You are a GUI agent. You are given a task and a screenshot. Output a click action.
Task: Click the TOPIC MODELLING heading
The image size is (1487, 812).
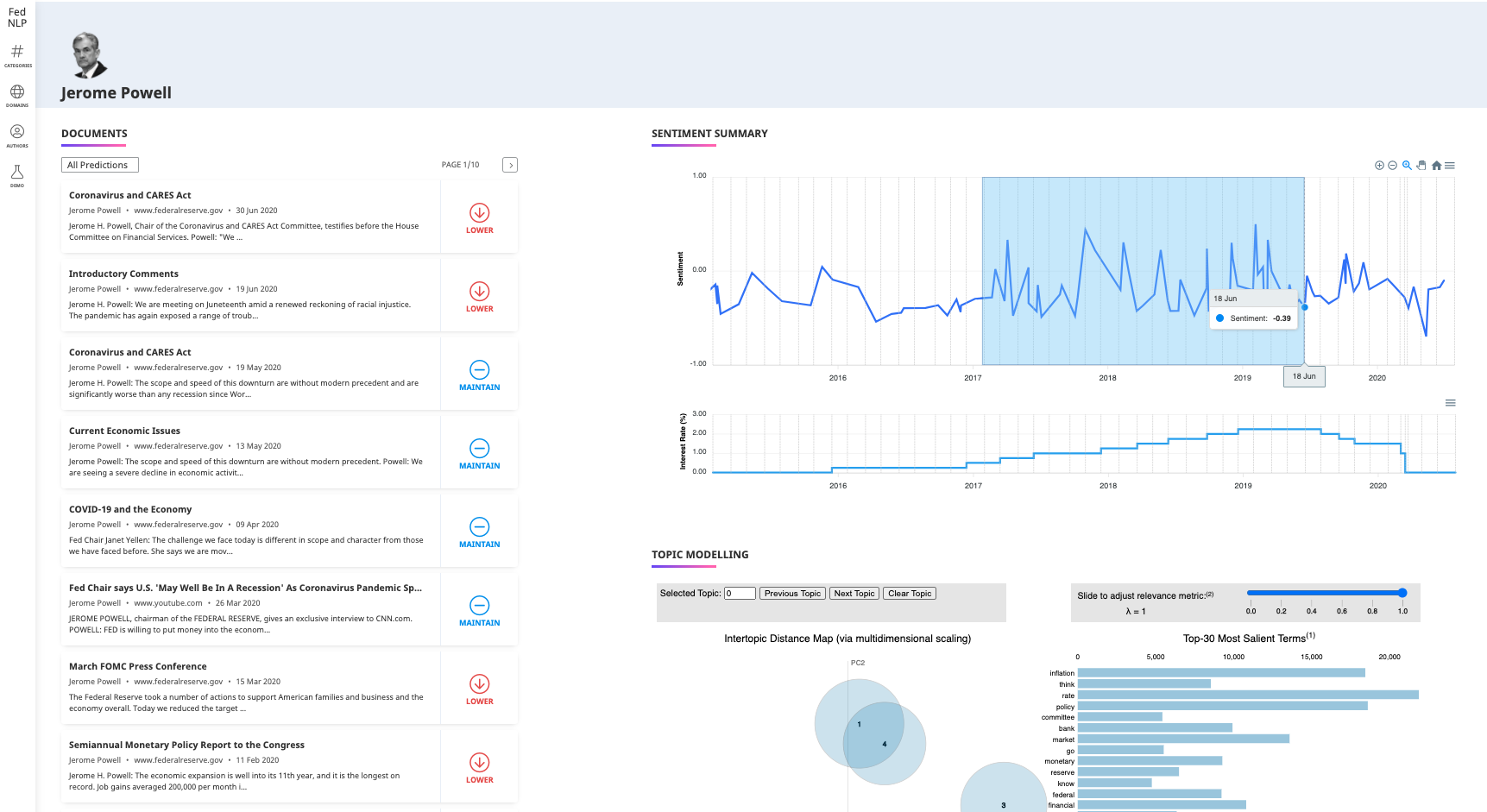click(700, 555)
